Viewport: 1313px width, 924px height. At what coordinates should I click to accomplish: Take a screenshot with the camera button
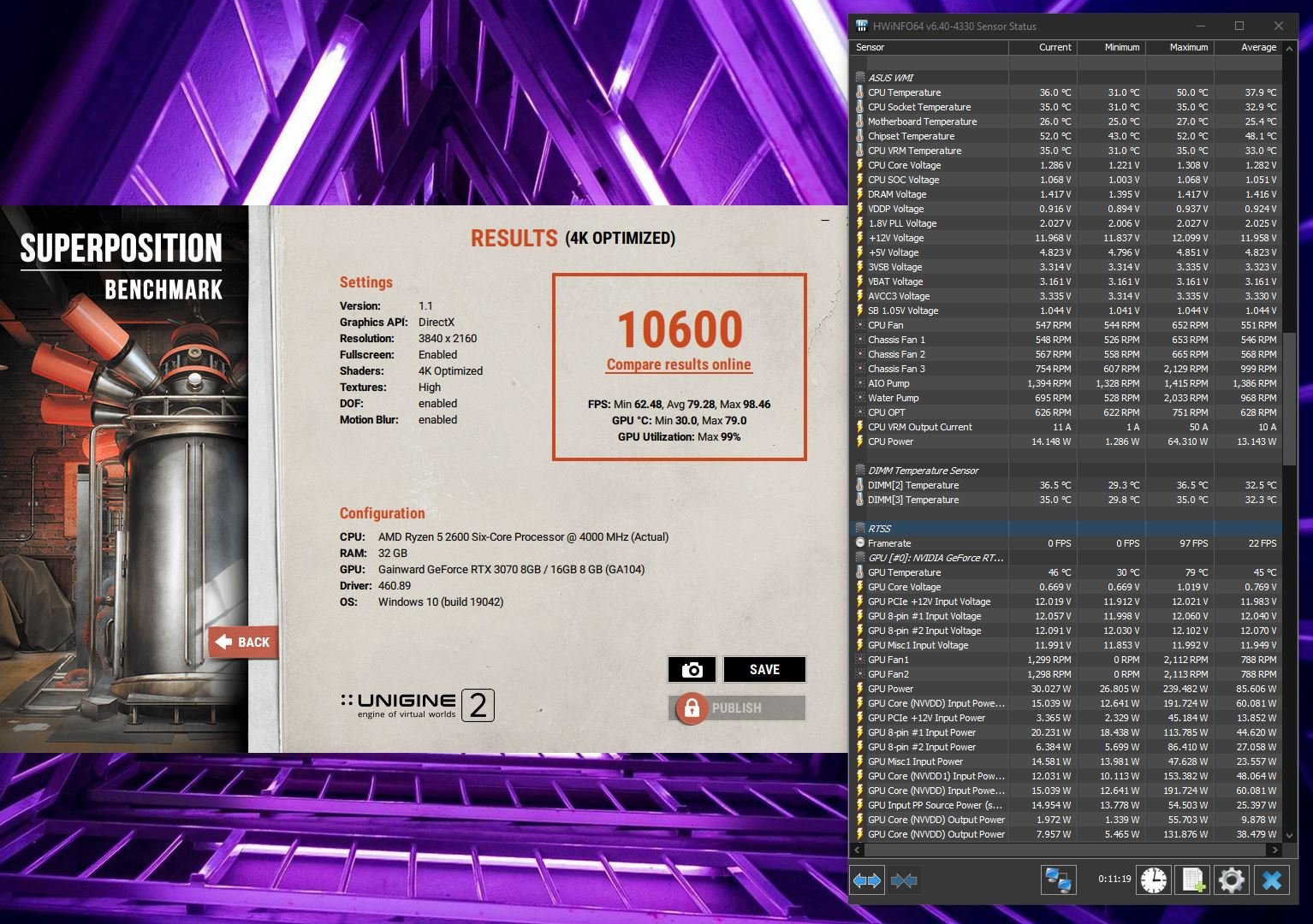tap(692, 670)
